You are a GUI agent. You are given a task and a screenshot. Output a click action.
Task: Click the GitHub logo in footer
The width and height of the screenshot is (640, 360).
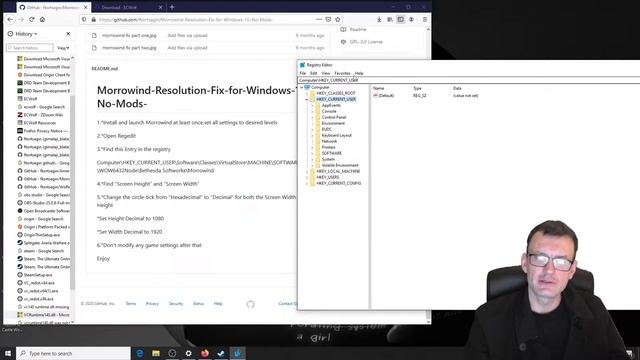click(251, 304)
